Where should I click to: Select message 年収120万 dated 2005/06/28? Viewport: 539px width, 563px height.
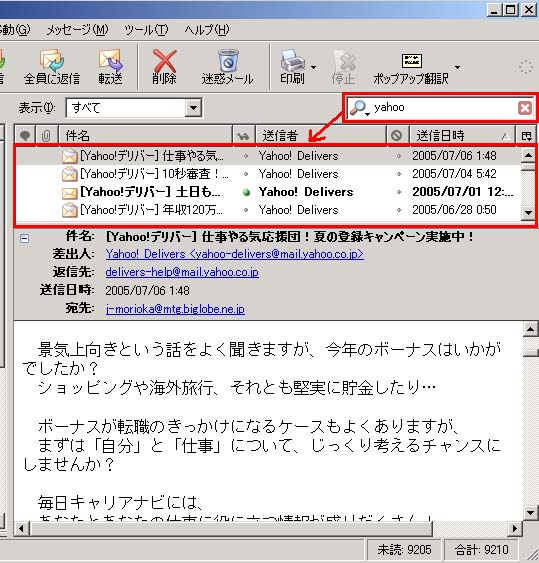tap(268, 210)
